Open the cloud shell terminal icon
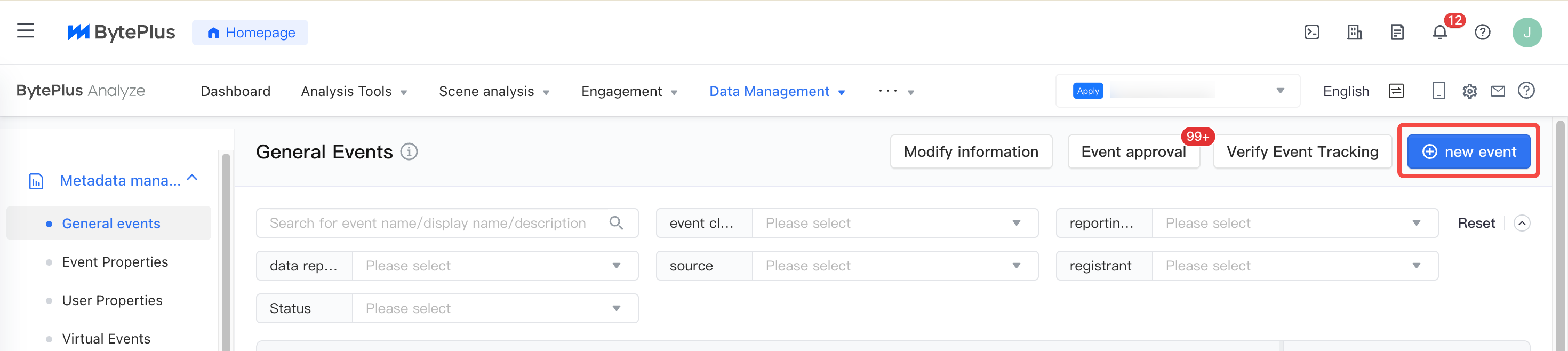Image resolution: width=1568 pixels, height=351 pixels. pos(1312,32)
